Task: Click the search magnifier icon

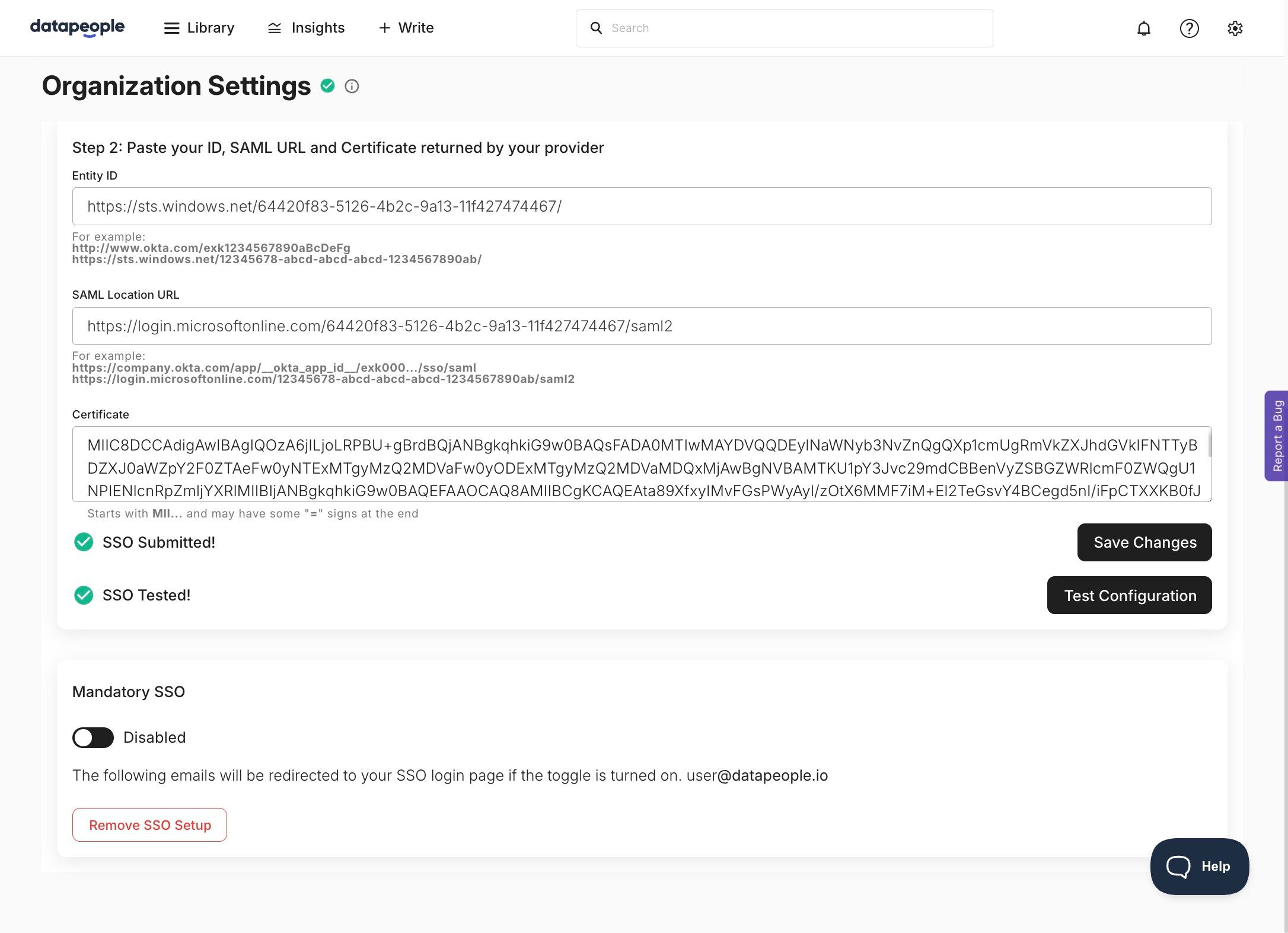Action: pyautogui.click(x=596, y=28)
